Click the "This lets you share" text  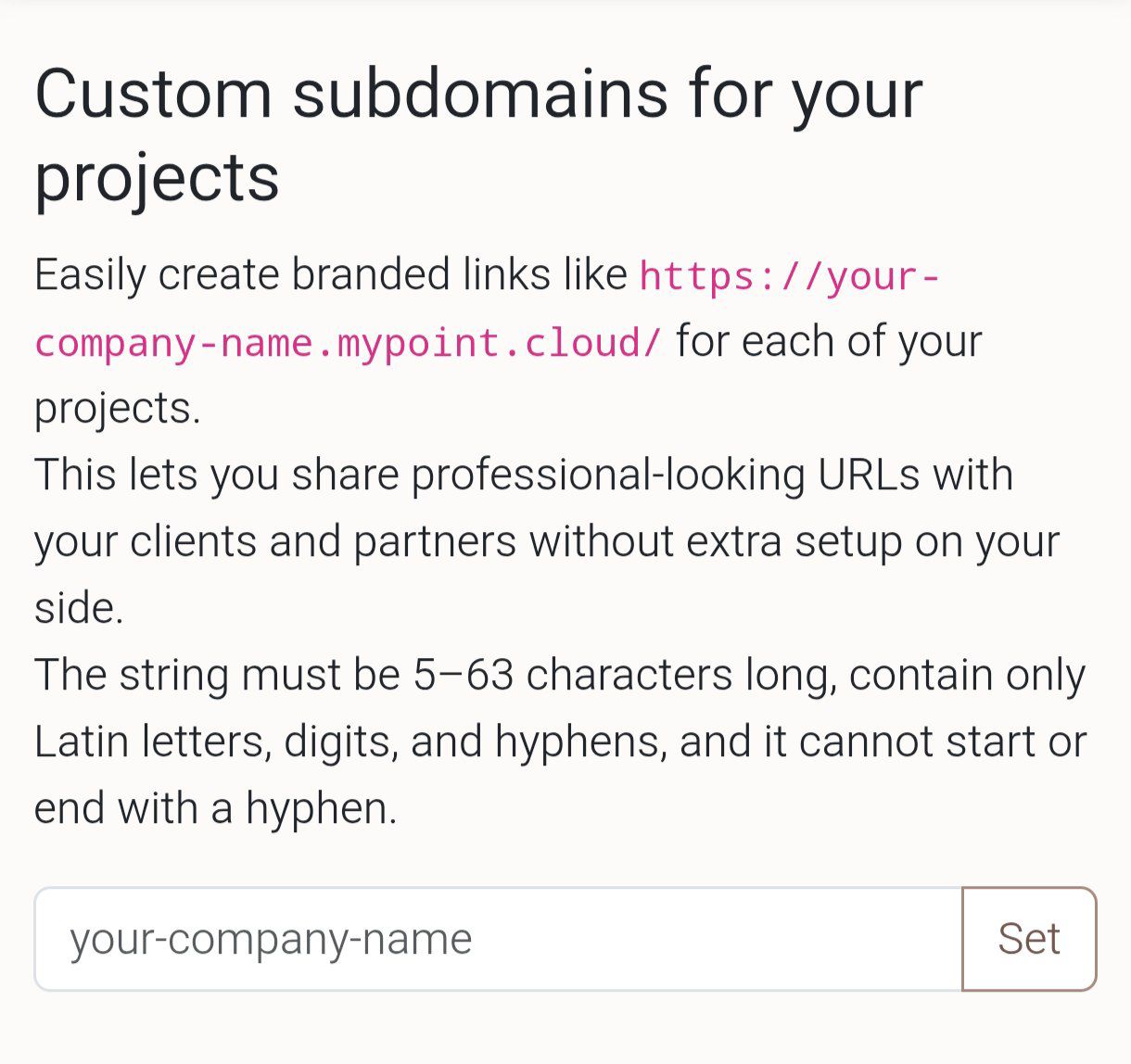[x=216, y=475]
